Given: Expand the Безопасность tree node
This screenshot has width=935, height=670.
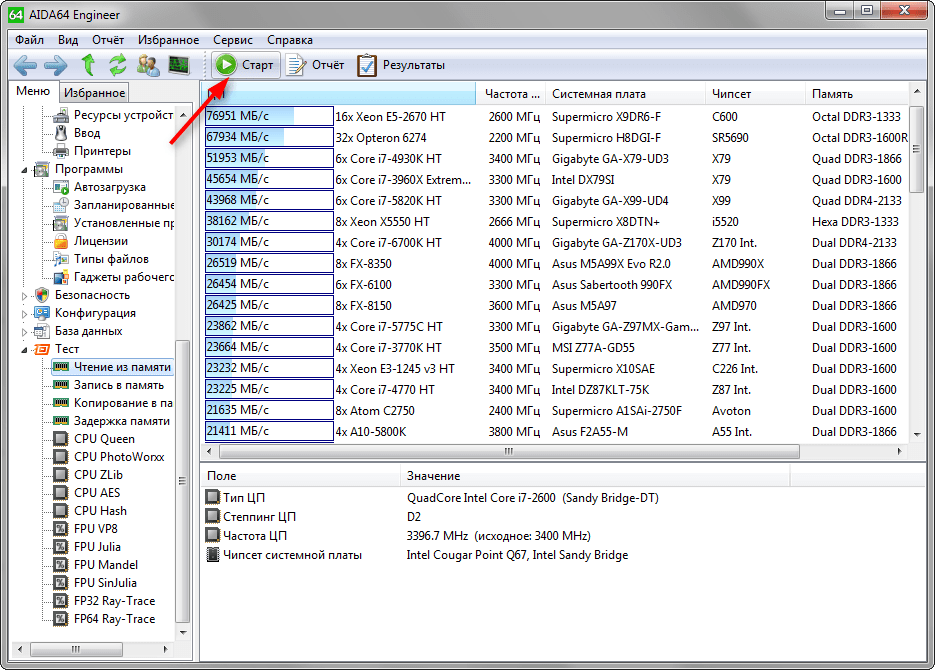Looking at the screenshot, I should pos(26,296).
